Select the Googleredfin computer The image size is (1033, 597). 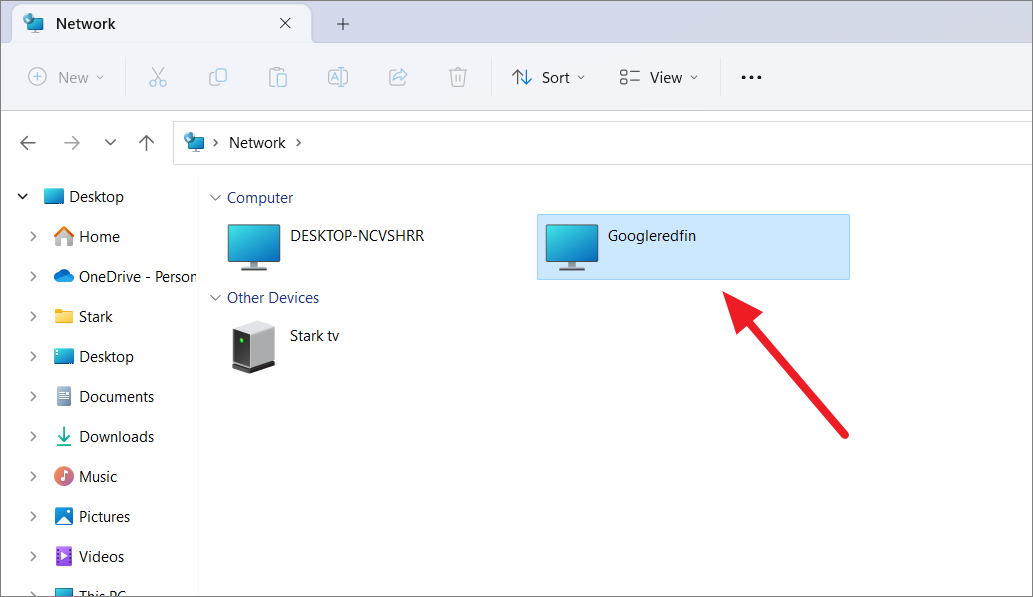[x=693, y=246]
